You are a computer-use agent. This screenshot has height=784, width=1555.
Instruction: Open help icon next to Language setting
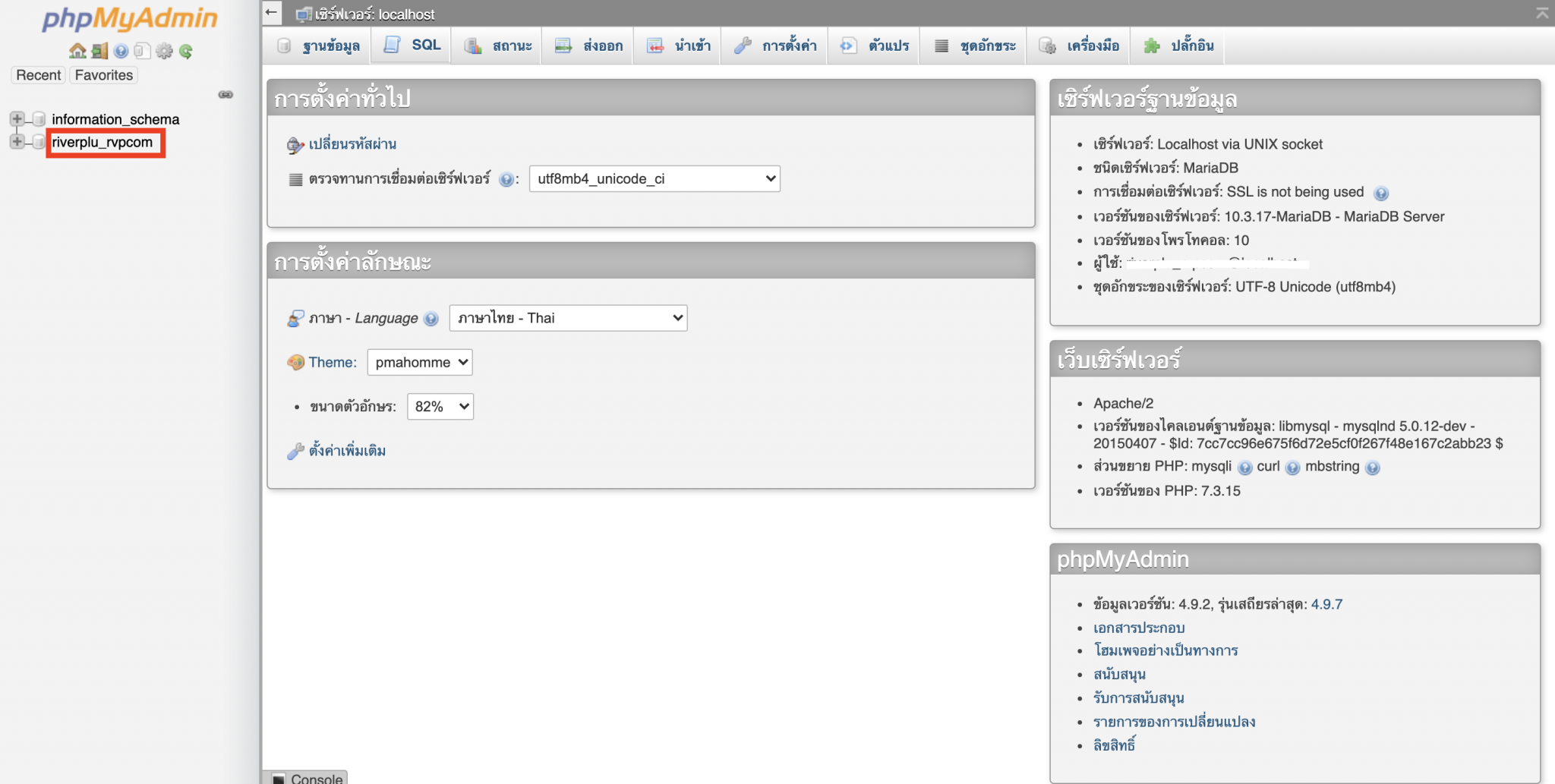pyautogui.click(x=431, y=318)
